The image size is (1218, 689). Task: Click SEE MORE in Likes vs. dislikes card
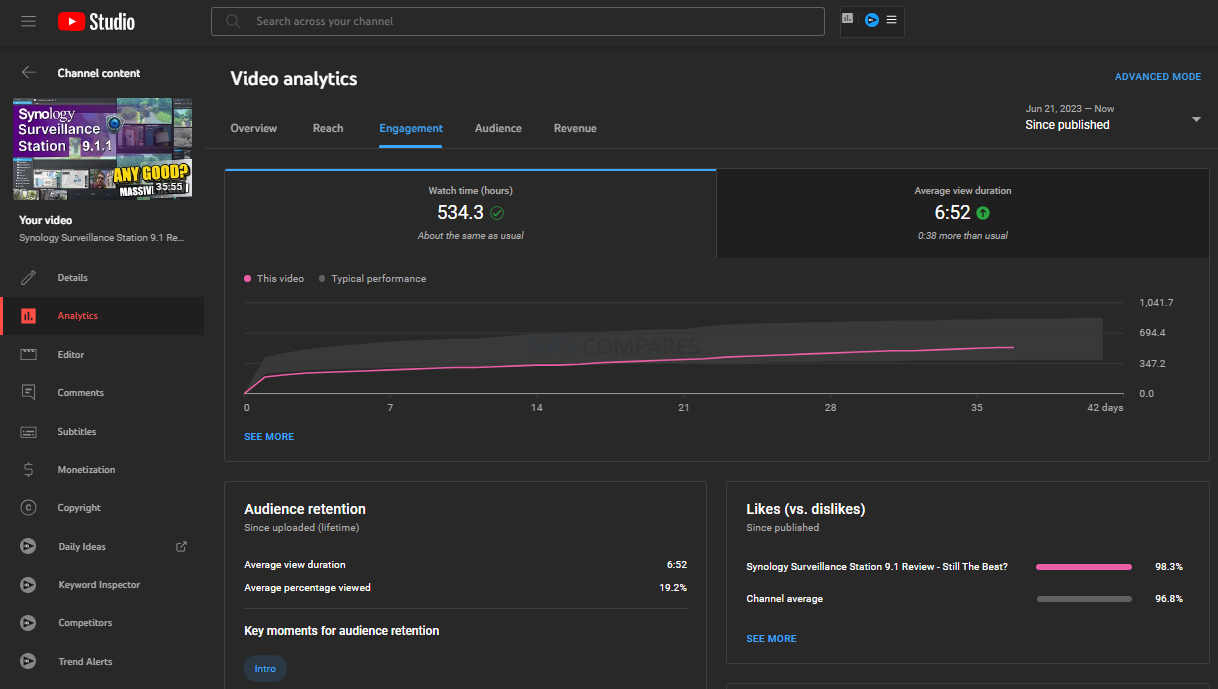(771, 638)
